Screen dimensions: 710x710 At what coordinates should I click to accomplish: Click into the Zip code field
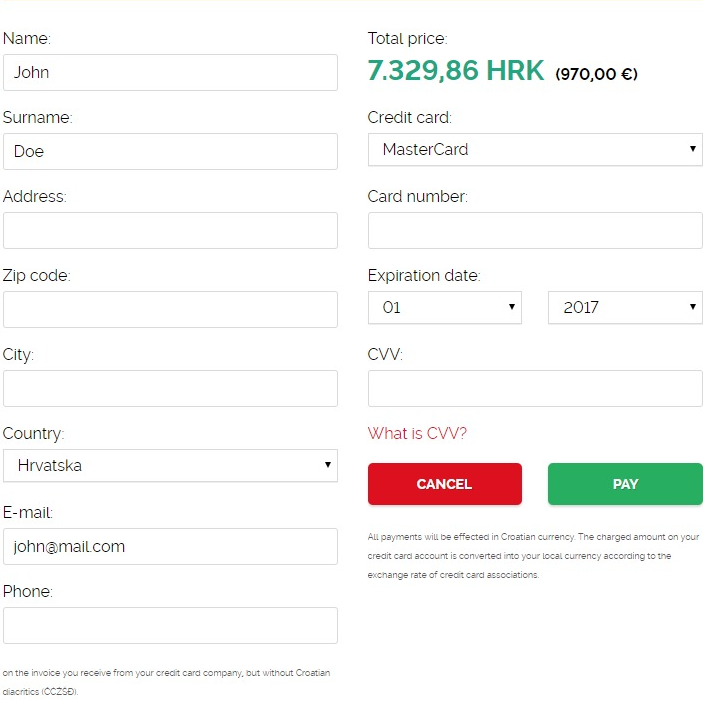[x=170, y=310]
